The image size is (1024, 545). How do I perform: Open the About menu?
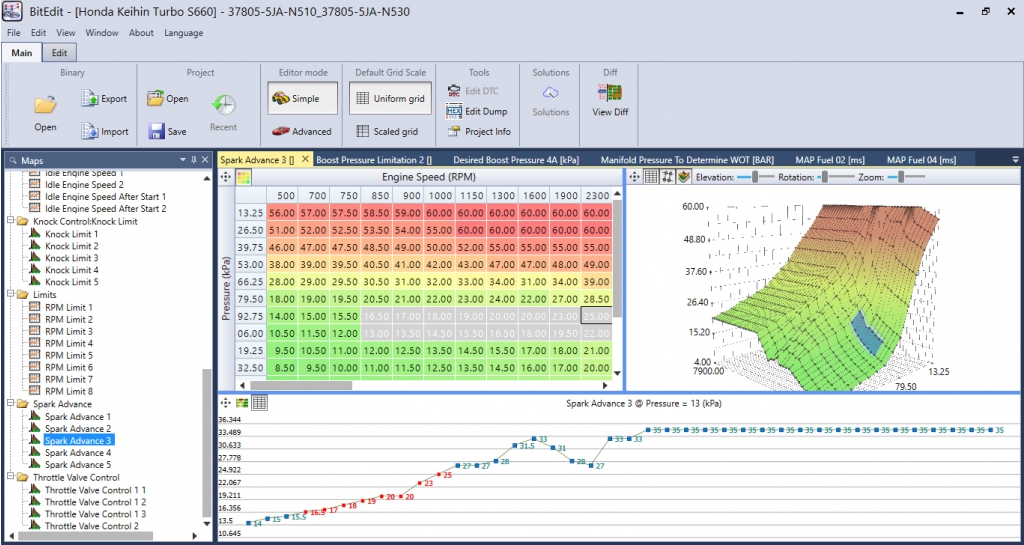141,33
